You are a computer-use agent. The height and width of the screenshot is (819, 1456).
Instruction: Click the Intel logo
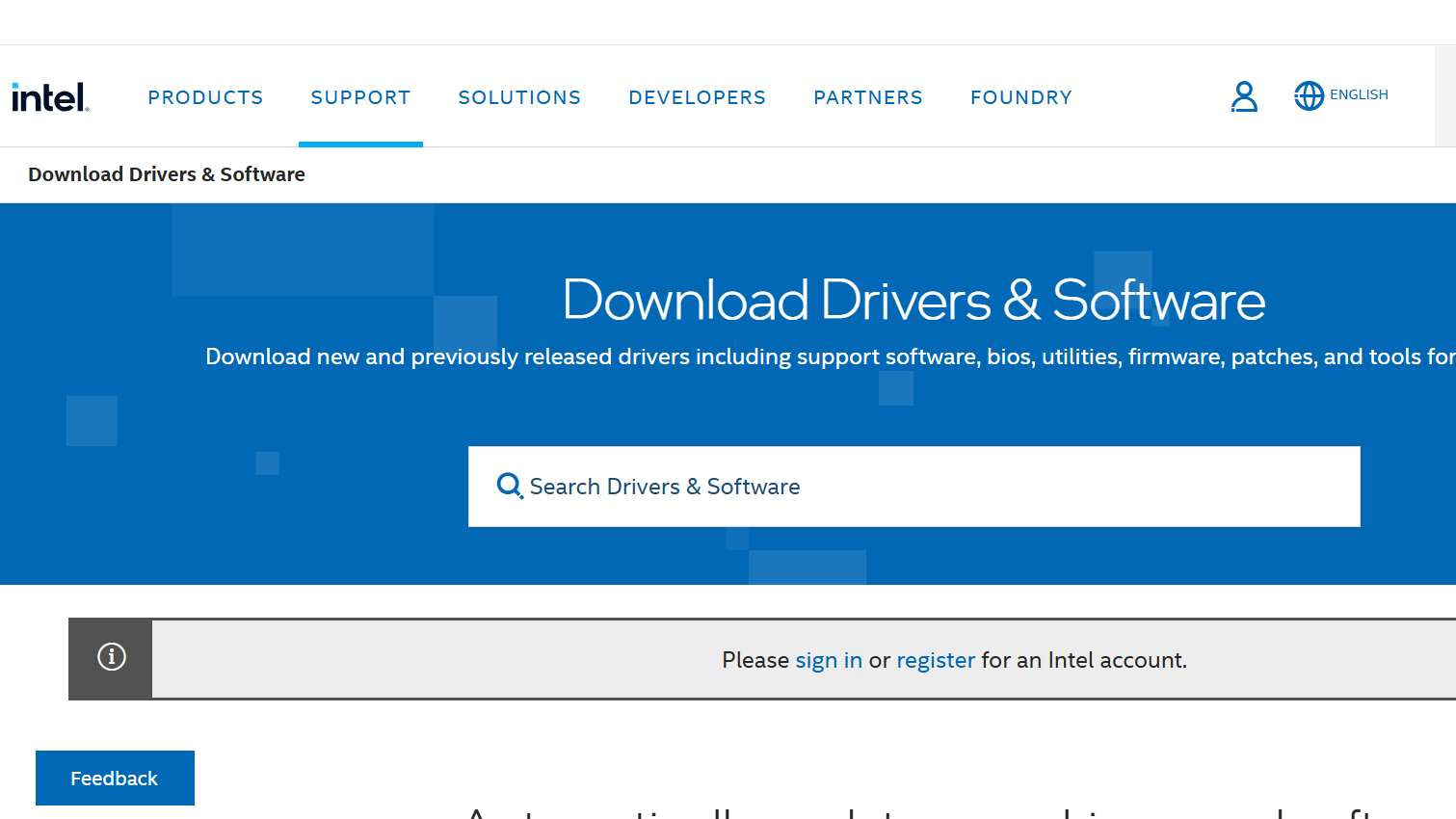coord(50,97)
